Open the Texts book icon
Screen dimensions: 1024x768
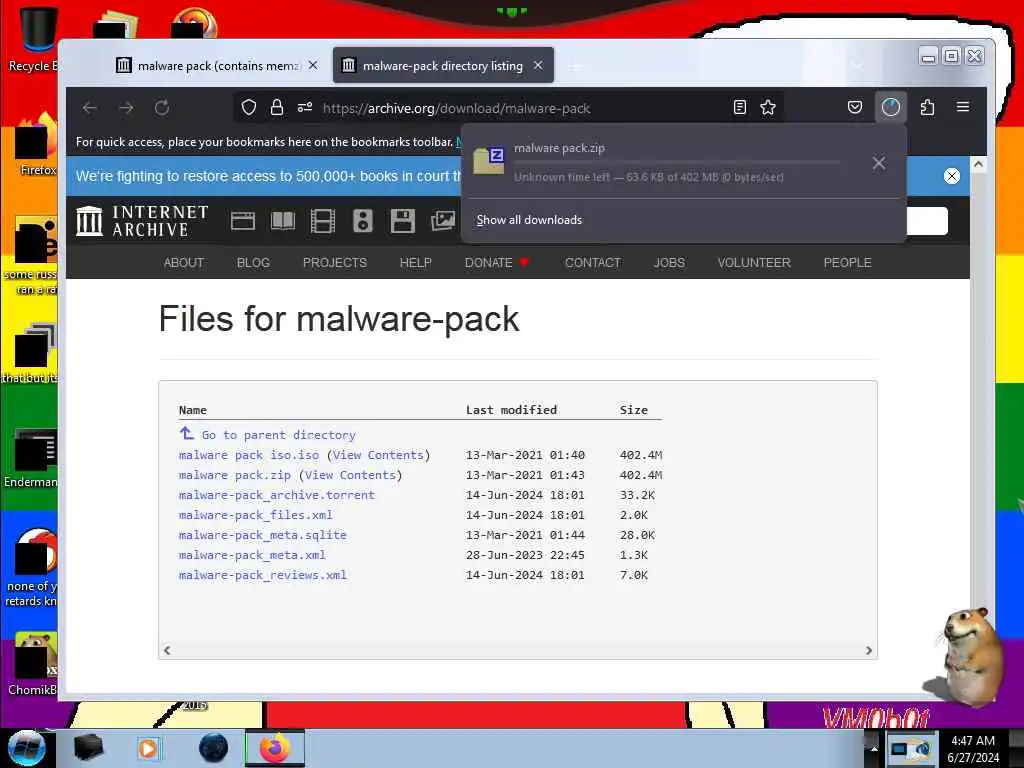283,221
